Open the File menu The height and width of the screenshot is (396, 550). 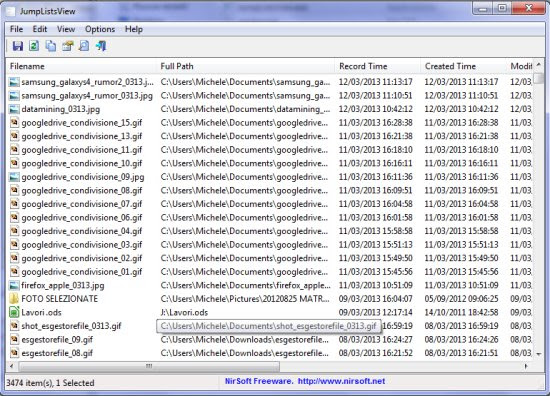16,29
